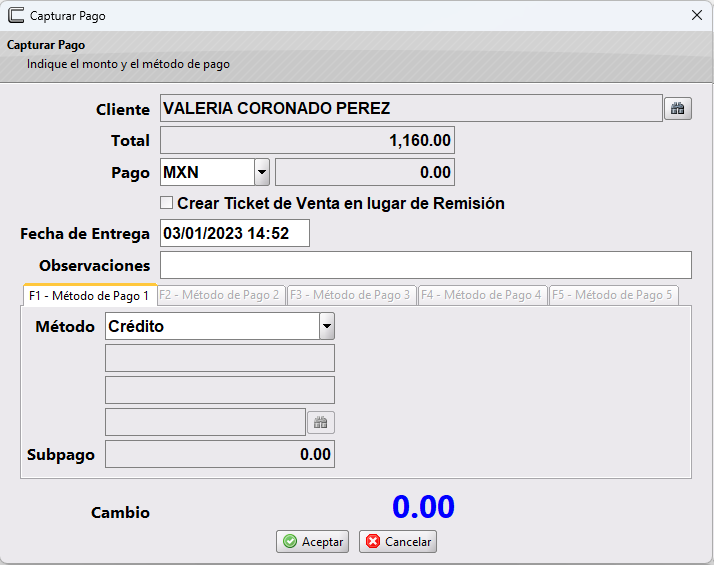Click the Total amount field
Viewport: 714px width, 565px height.
(307, 140)
